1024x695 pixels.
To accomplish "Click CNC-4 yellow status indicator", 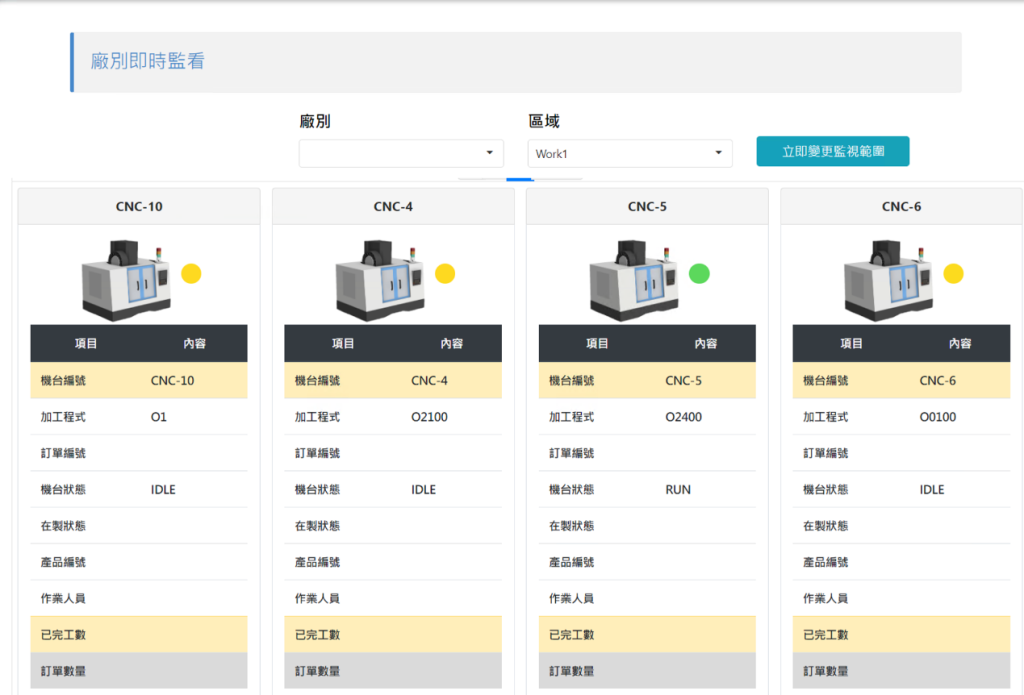I will click(x=445, y=274).
